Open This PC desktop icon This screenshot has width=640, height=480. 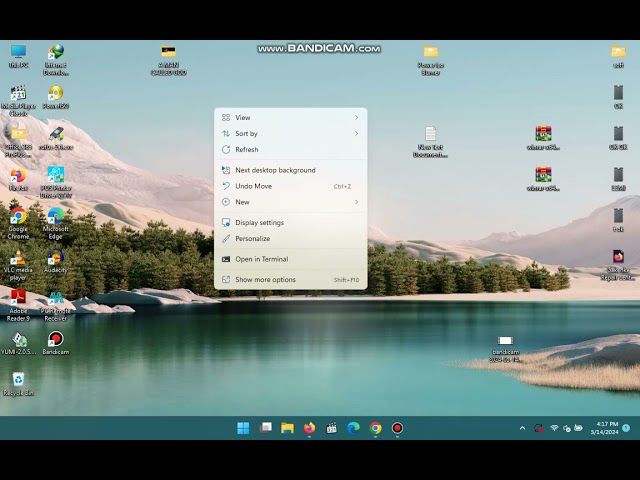[18, 56]
